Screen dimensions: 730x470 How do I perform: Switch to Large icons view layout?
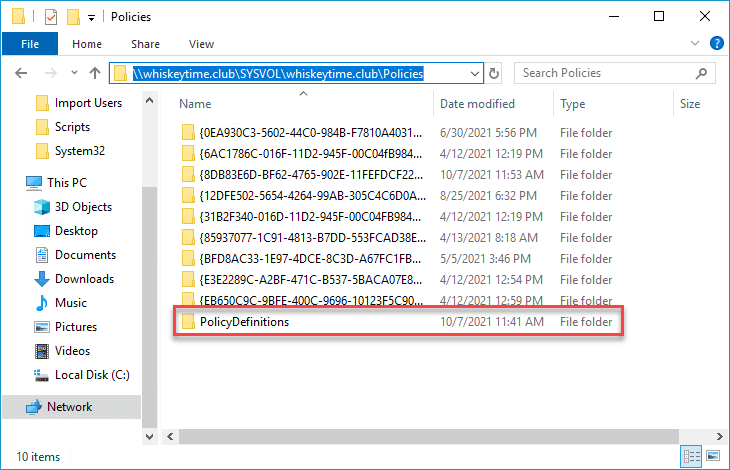tap(713, 456)
